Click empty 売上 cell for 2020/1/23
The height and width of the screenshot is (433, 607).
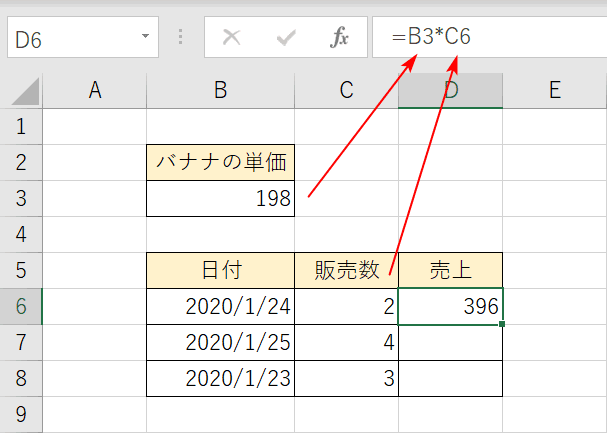(451, 378)
